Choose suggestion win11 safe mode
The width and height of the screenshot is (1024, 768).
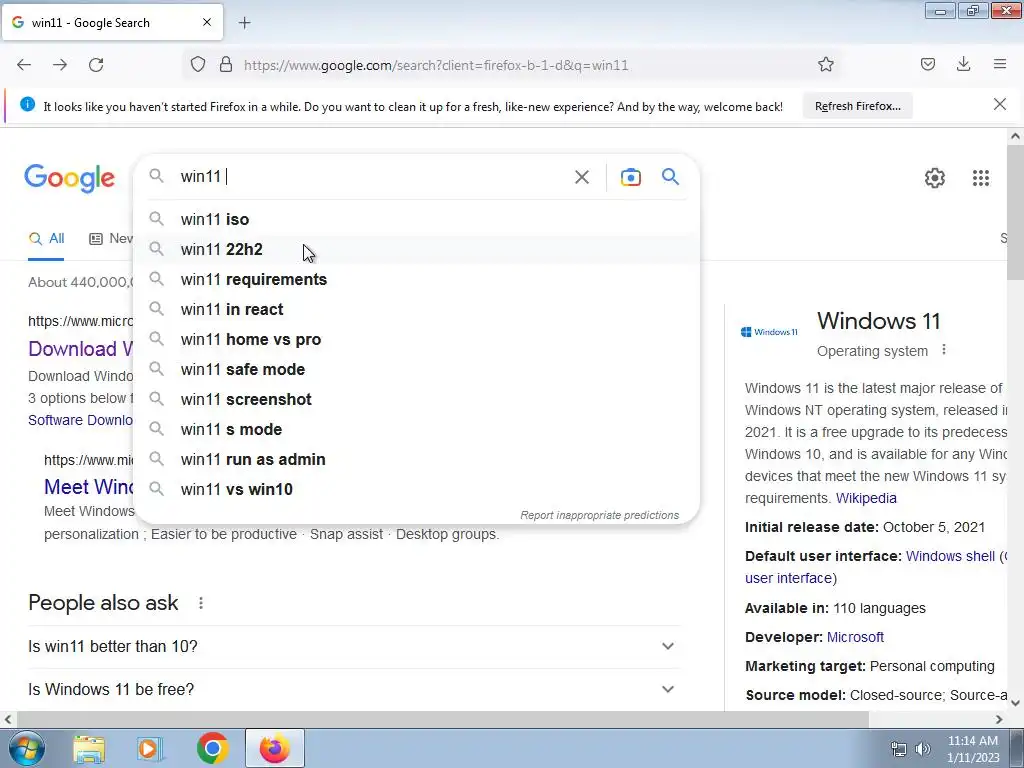[x=416, y=370]
